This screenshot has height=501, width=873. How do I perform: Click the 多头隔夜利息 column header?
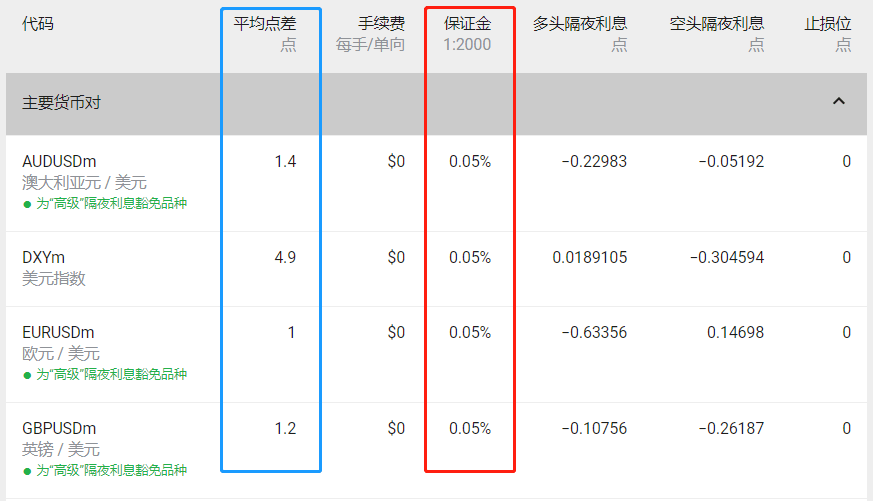[580, 24]
